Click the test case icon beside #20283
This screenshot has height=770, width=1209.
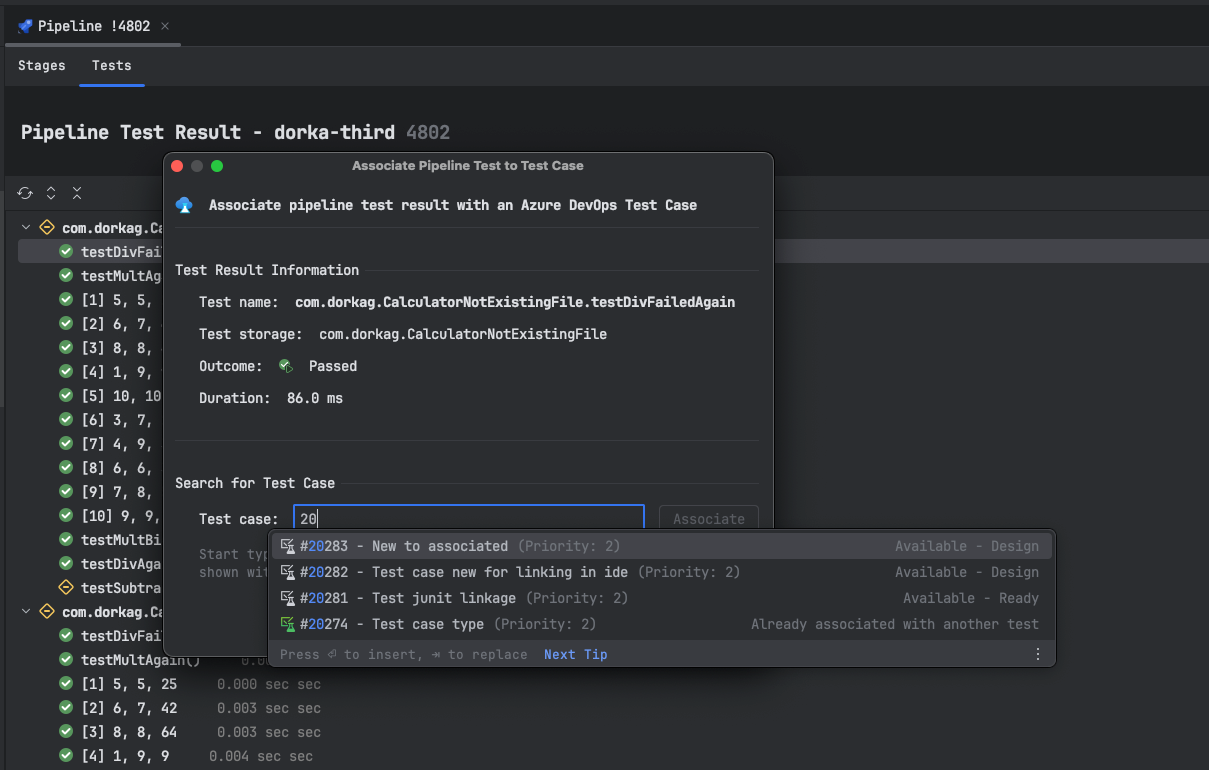coord(288,546)
